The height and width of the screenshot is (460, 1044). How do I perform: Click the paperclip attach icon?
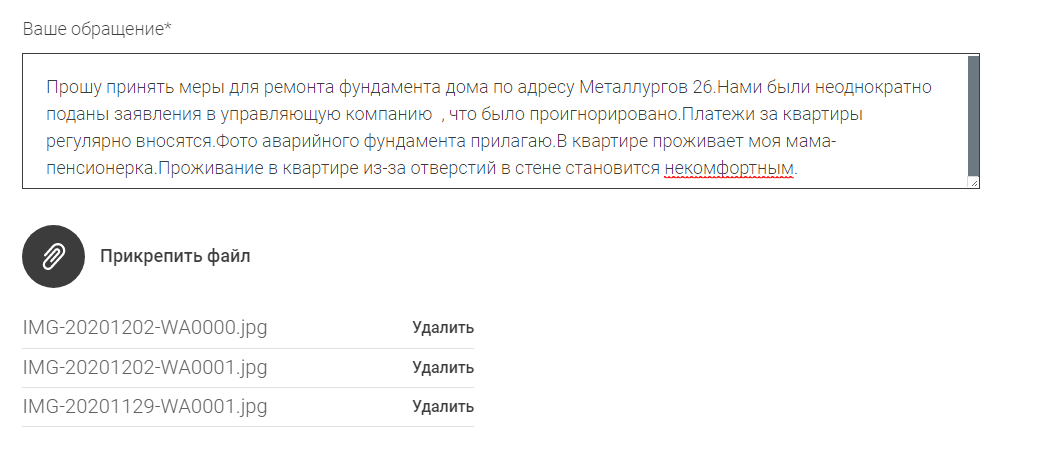coord(53,256)
